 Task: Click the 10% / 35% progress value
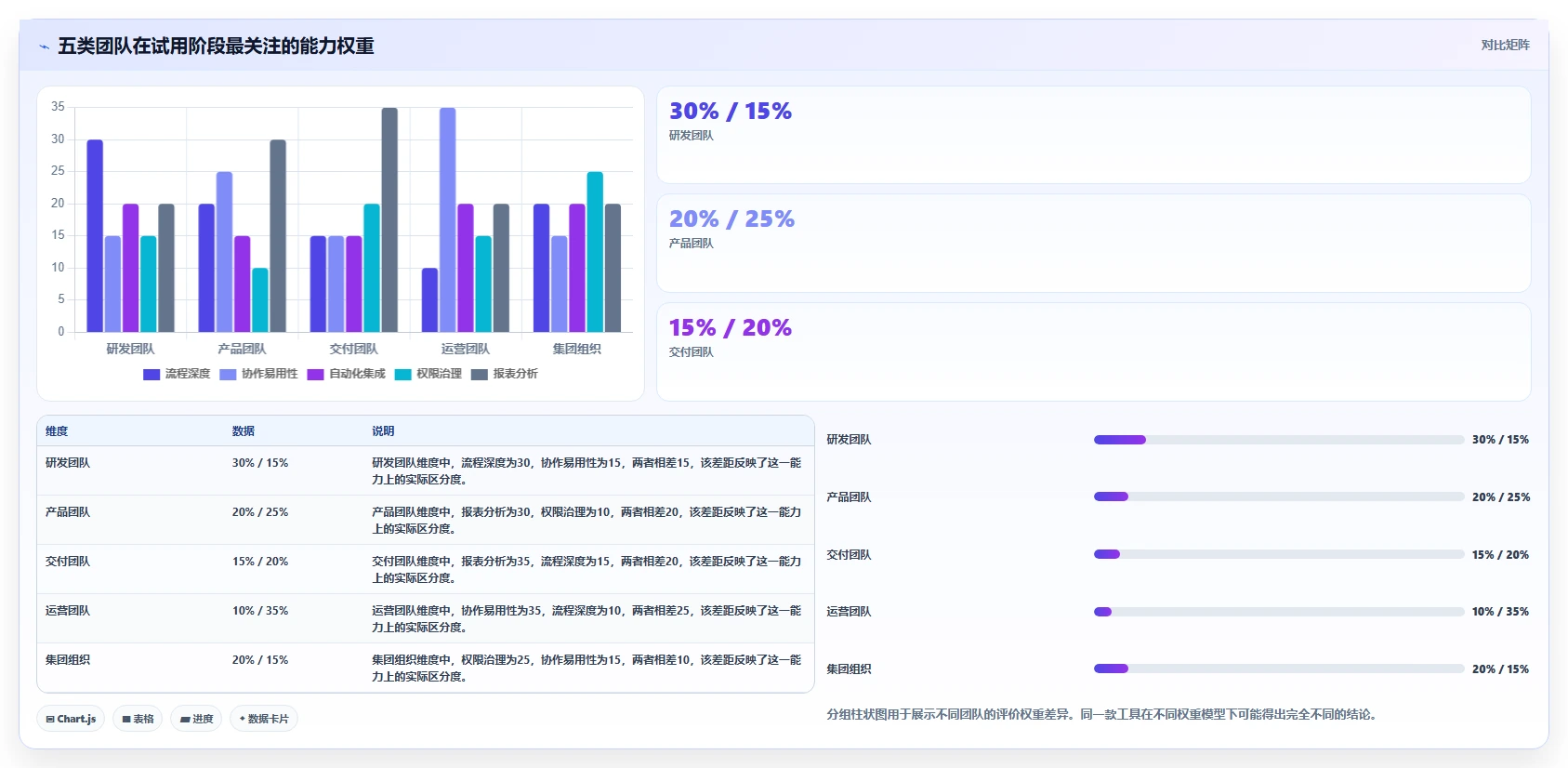[x=1500, y=612]
